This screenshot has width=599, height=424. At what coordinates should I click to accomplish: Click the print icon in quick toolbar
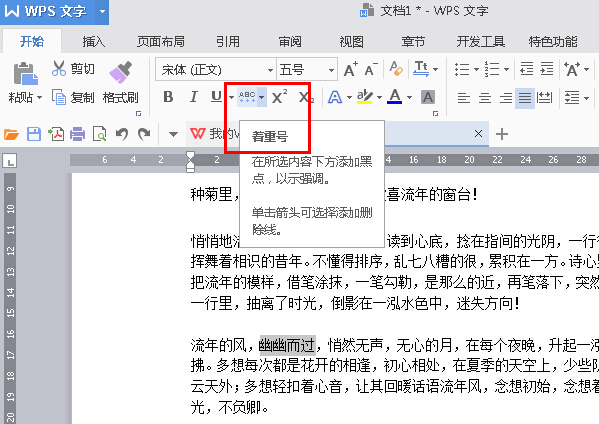point(77,134)
